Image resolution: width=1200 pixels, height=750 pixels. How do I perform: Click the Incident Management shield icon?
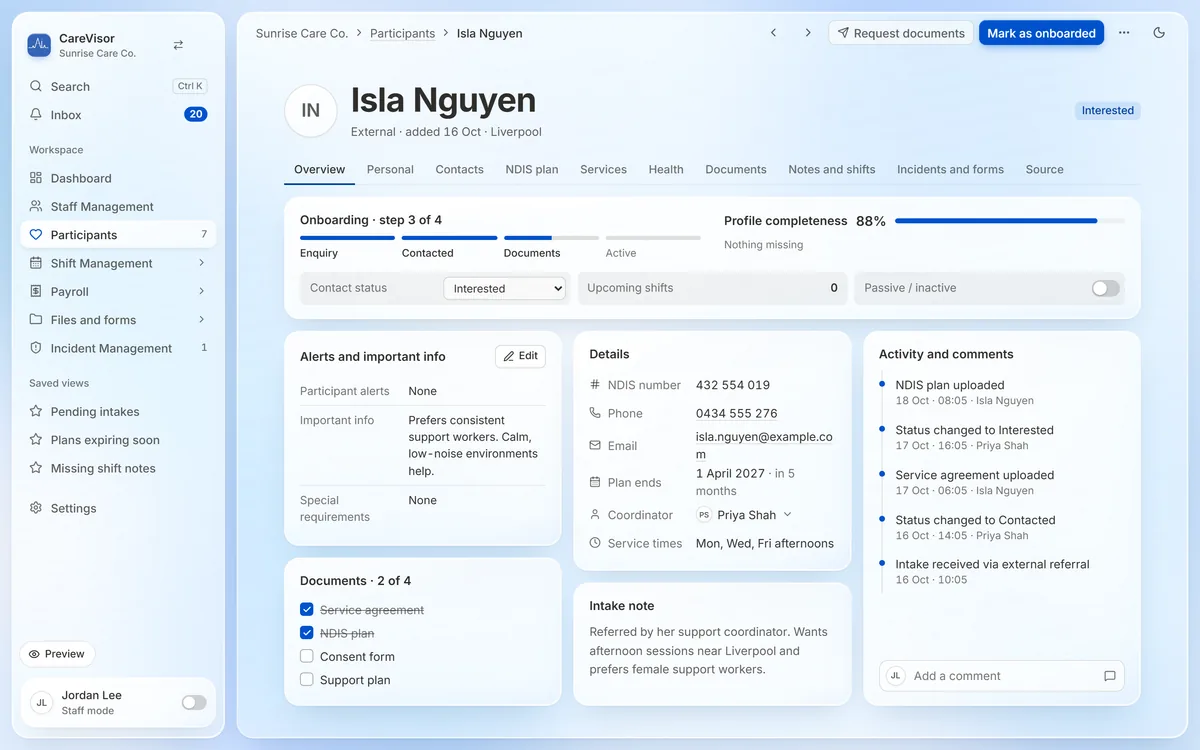(36, 348)
